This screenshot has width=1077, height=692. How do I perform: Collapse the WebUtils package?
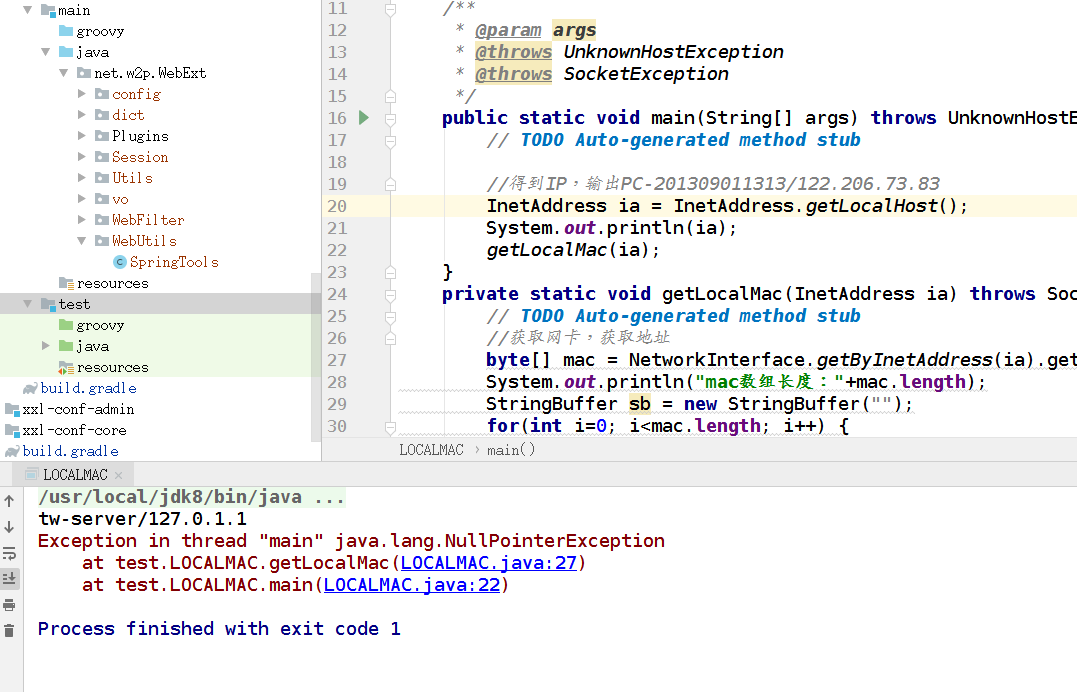click(x=82, y=241)
